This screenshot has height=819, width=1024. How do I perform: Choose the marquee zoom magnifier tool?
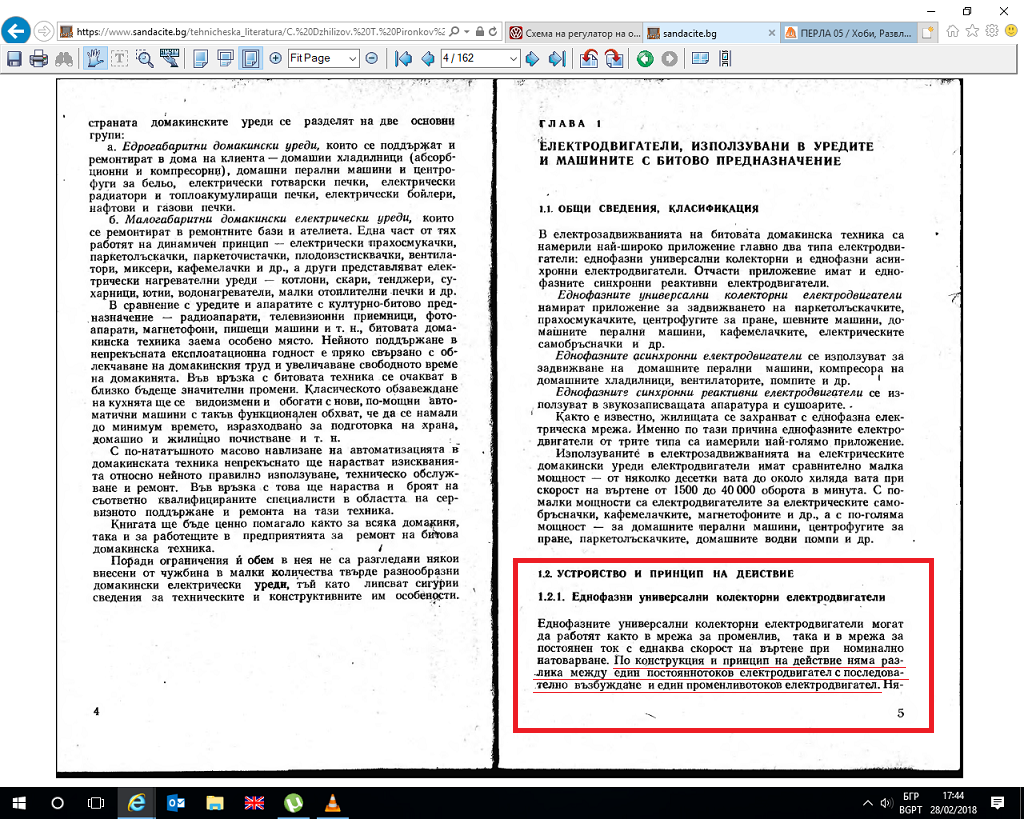[x=145, y=59]
